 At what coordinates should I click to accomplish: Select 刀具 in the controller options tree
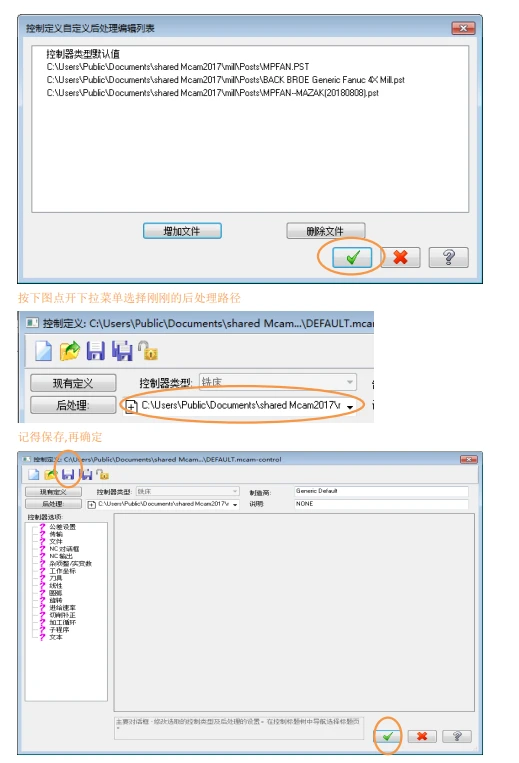[x=56, y=578]
